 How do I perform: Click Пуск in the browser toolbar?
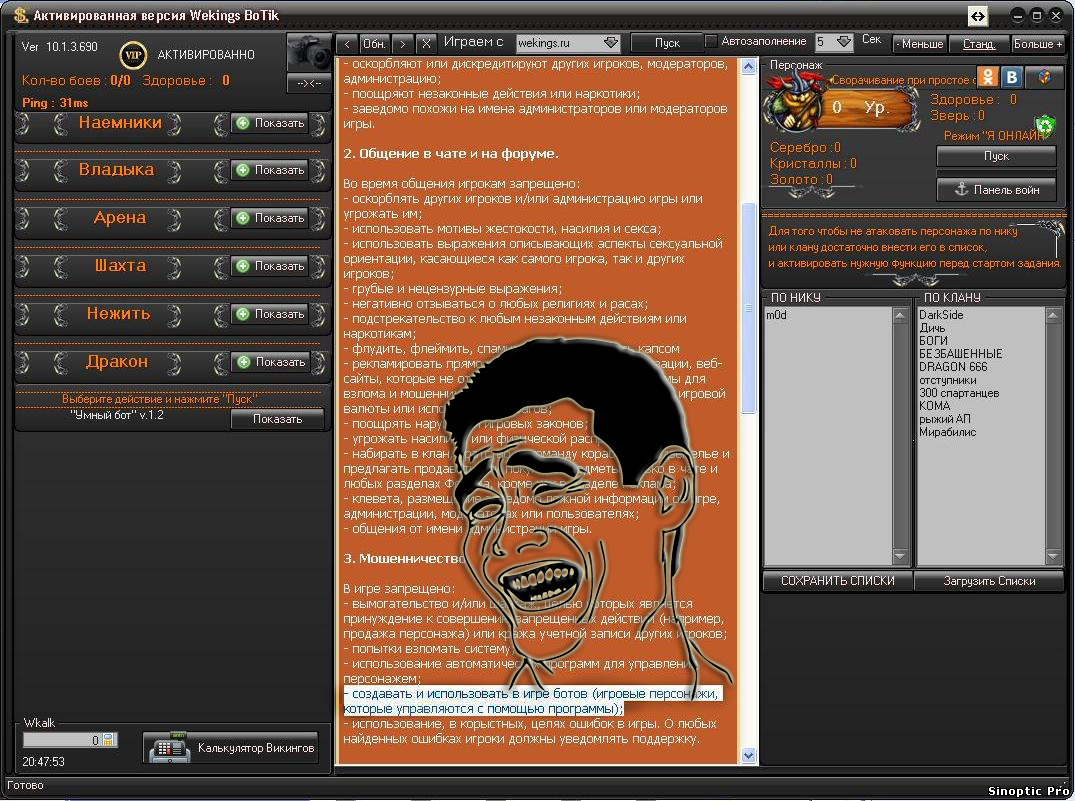click(667, 43)
